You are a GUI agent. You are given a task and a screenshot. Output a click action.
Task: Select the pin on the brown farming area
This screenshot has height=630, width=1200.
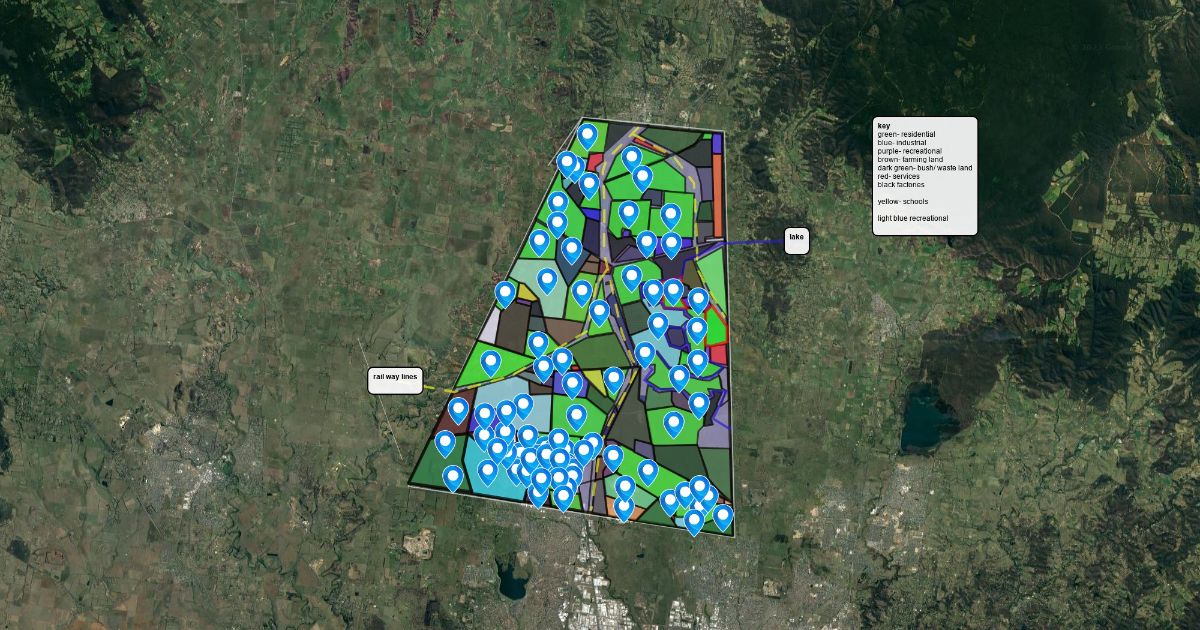click(459, 409)
